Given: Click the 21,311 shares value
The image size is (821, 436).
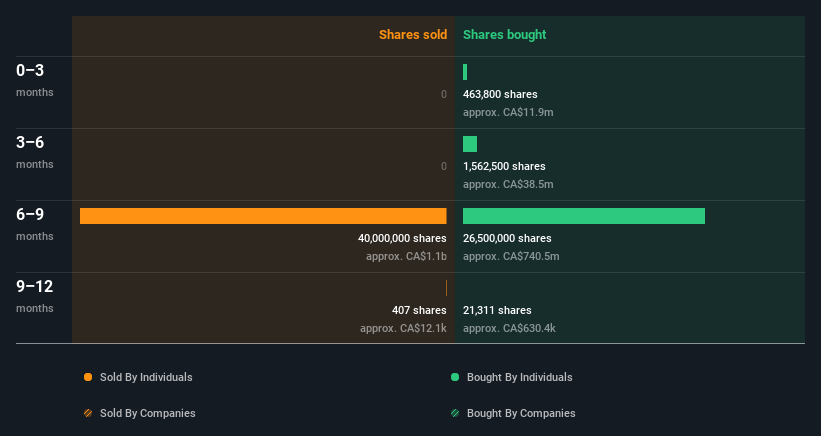Looking at the screenshot, I should (497, 310).
